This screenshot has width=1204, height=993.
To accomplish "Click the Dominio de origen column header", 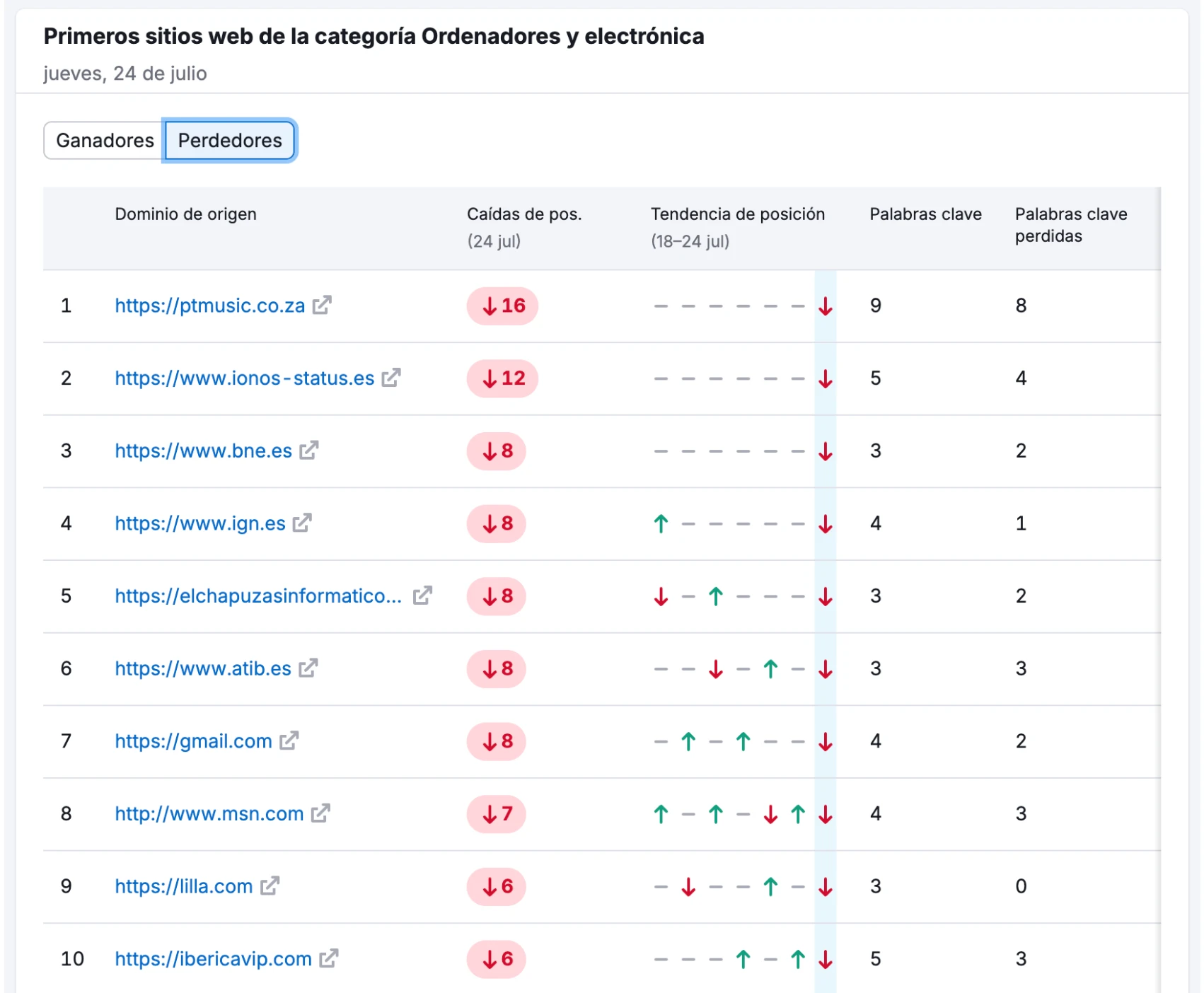I will pyautogui.click(x=185, y=214).
